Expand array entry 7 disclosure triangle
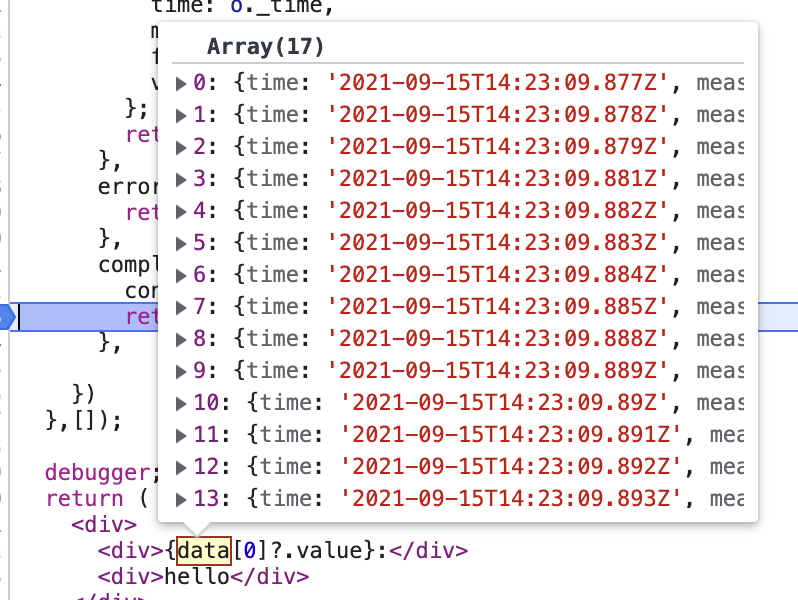The image size is (798, 600). coord(181,307)
